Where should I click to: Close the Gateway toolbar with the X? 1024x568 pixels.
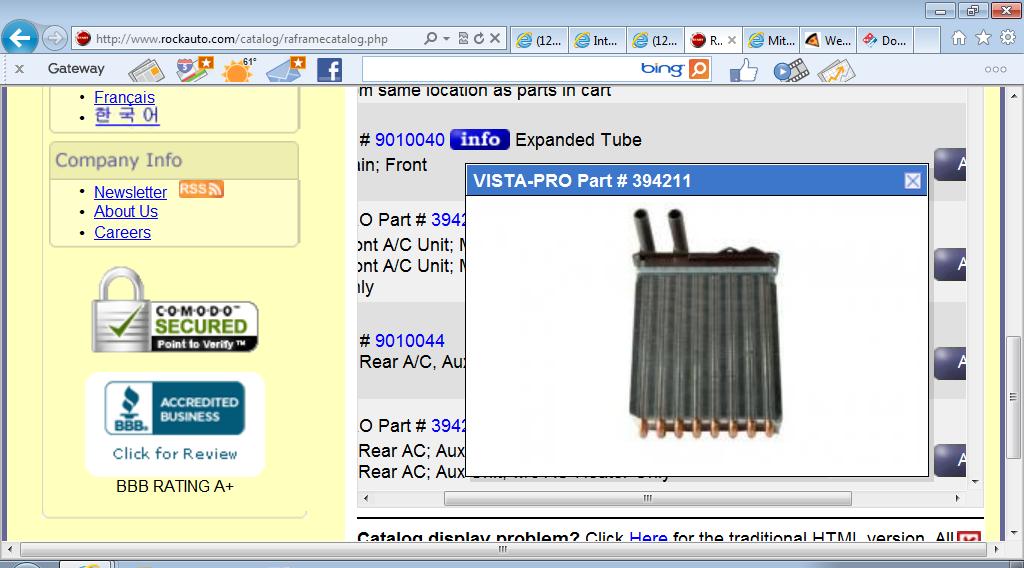pos(20,69)
